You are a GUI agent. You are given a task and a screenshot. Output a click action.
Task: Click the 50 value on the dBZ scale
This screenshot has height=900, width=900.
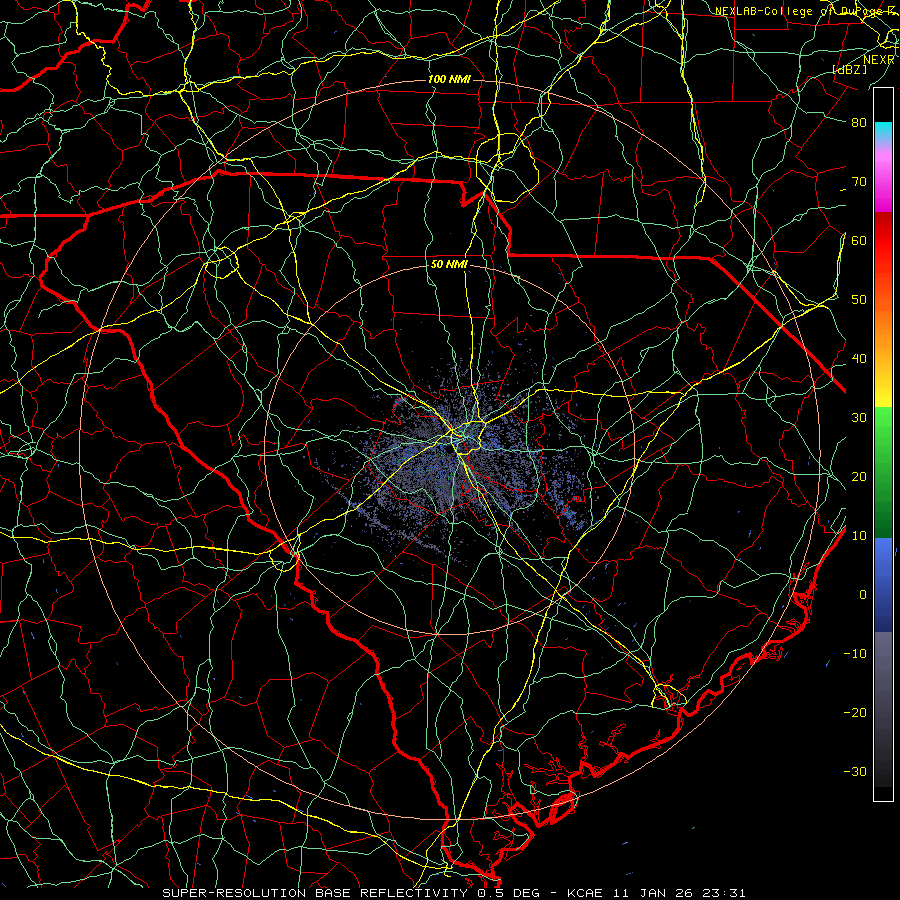[x=859, y=300]
